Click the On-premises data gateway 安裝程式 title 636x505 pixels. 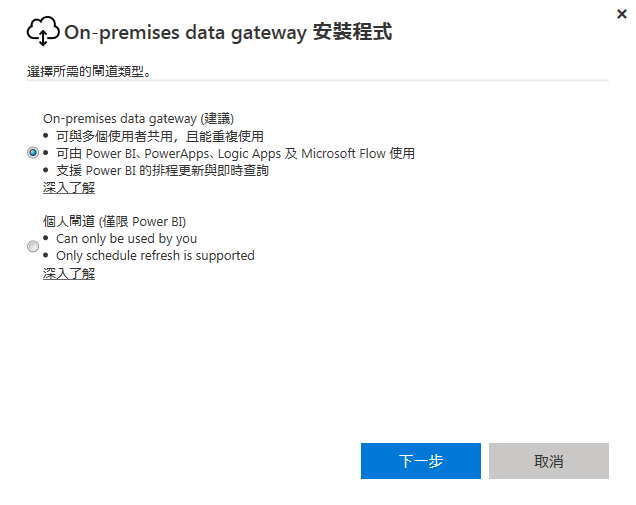pyautogui.click(x=228, y=32)
